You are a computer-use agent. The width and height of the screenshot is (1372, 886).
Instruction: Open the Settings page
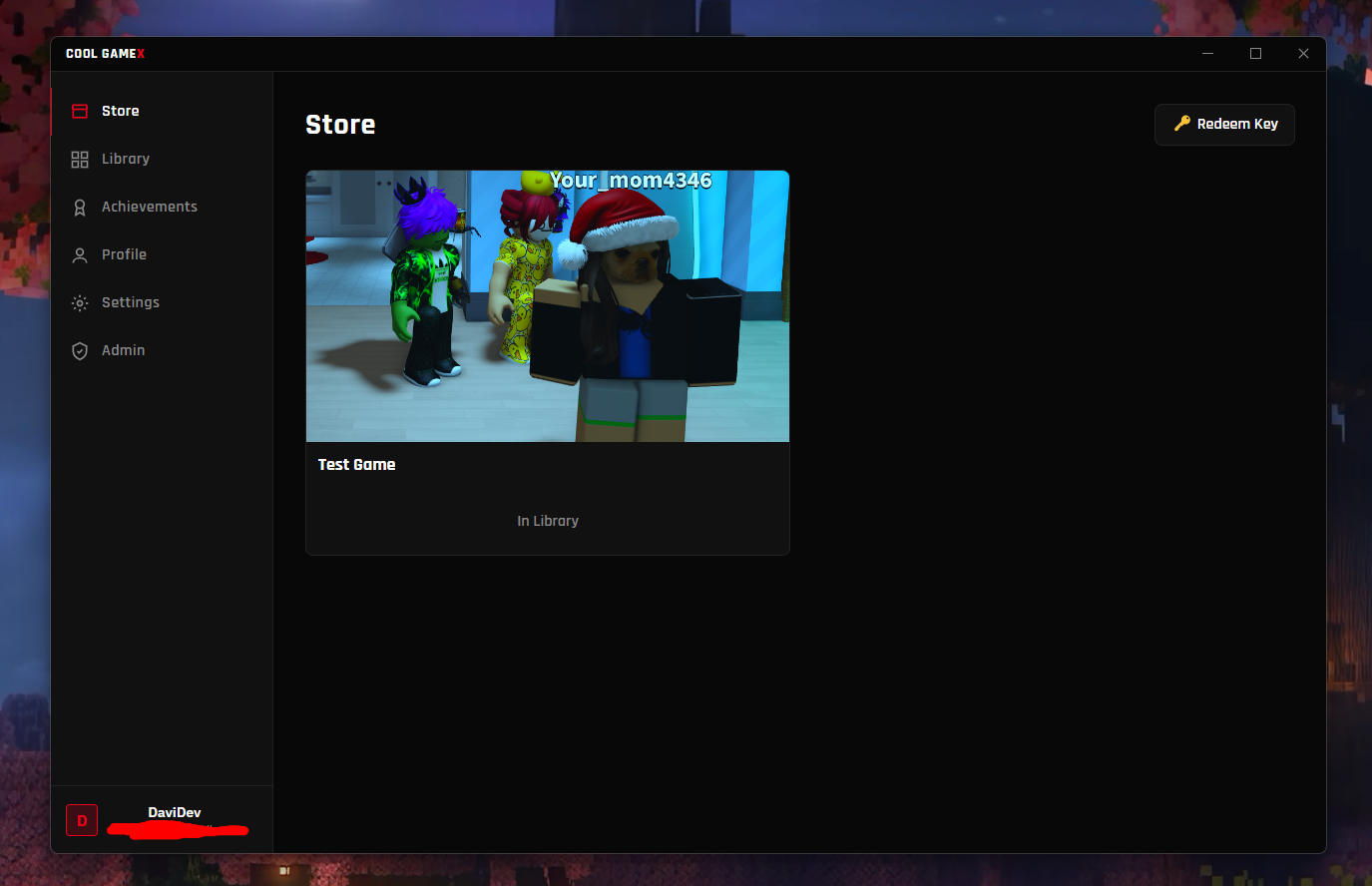pos(162,302)
